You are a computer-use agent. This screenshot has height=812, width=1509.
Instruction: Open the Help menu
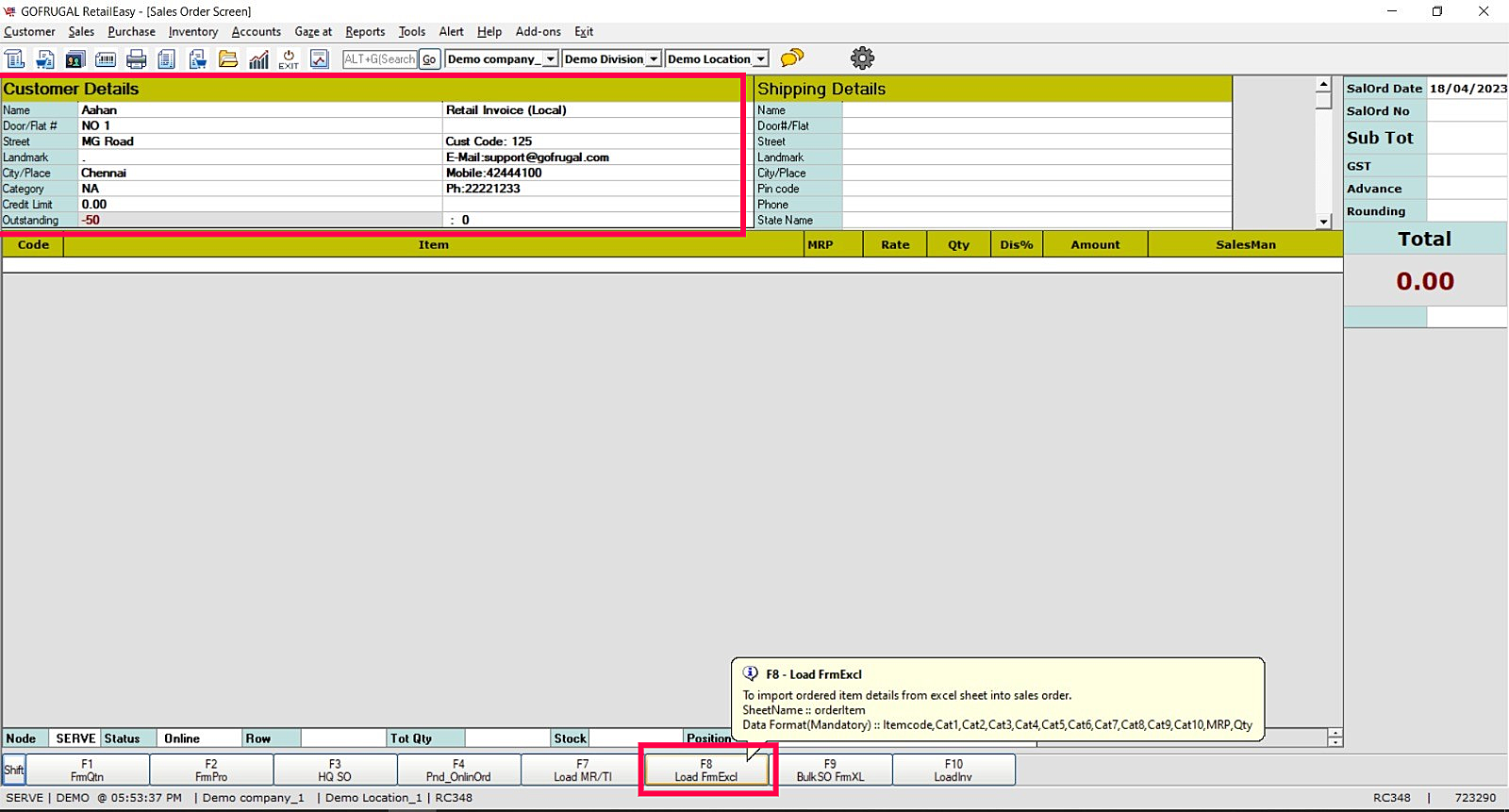pyautogui.click(x=489, y=31)
